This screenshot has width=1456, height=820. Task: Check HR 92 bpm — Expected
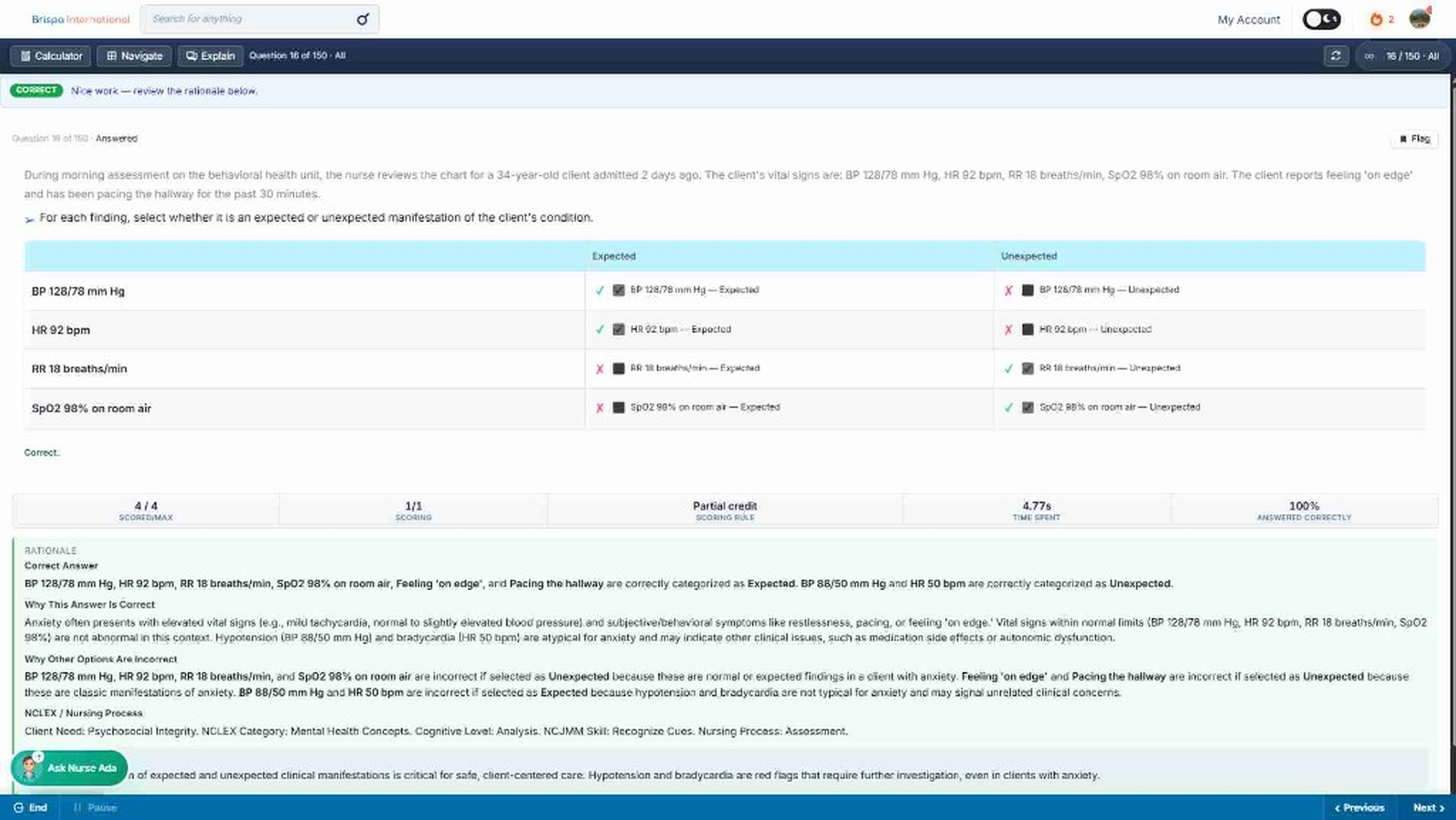[x=619, y=329]
